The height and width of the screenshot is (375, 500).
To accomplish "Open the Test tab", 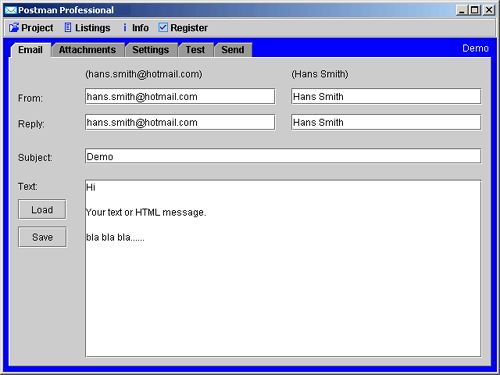I will (195, 50).
